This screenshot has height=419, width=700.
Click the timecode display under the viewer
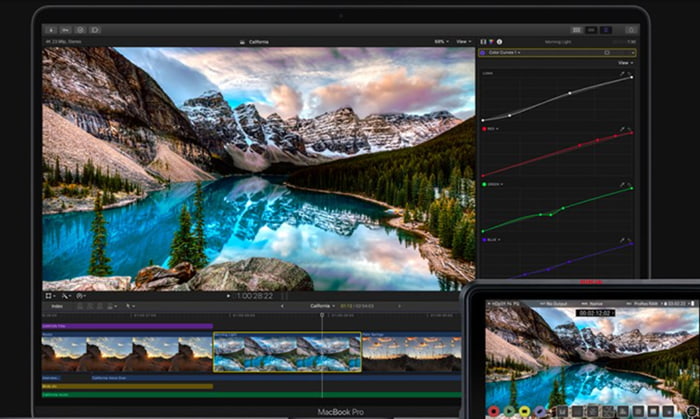[255, 296]
